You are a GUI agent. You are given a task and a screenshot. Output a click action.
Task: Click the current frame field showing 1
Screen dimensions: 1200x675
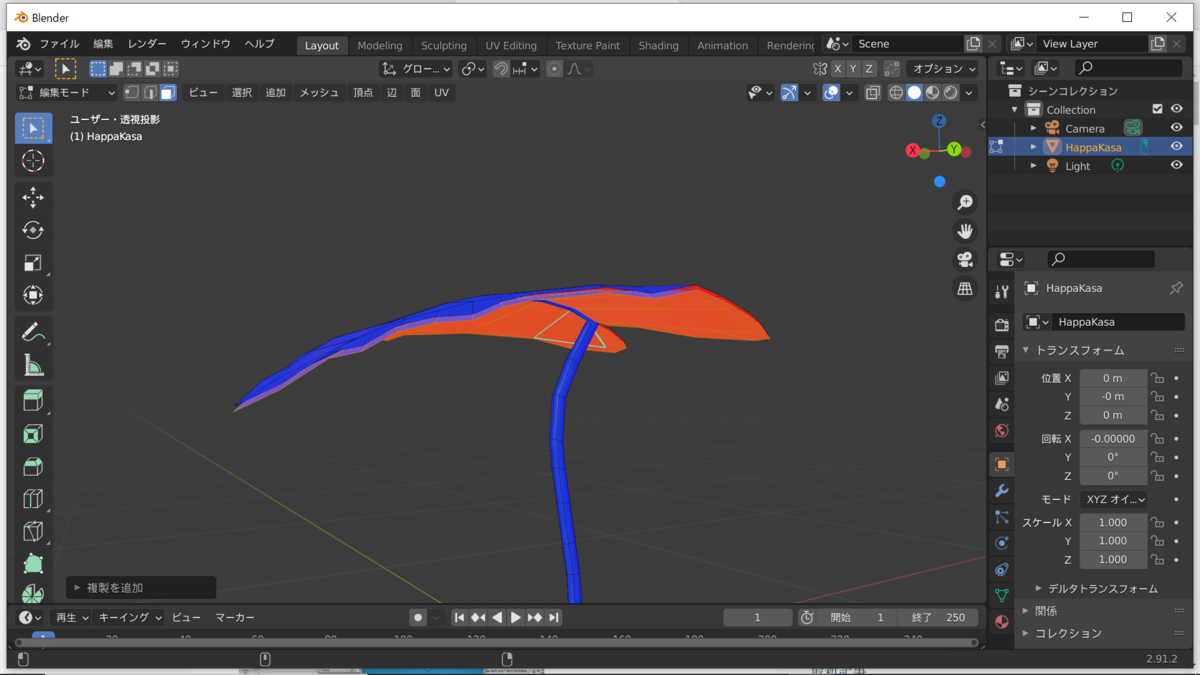click(x=757, y=618)
